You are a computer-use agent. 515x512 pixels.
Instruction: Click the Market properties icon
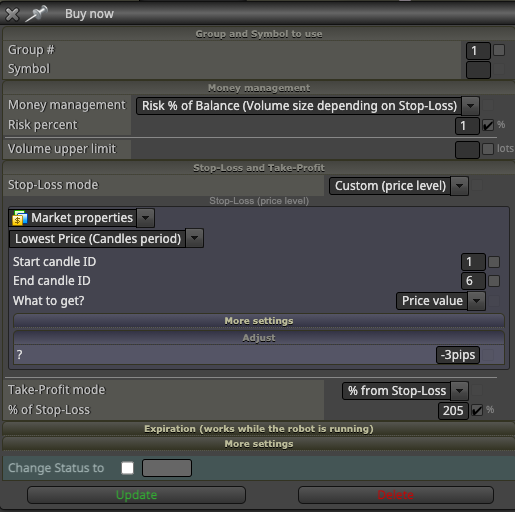tap(20, 218)
